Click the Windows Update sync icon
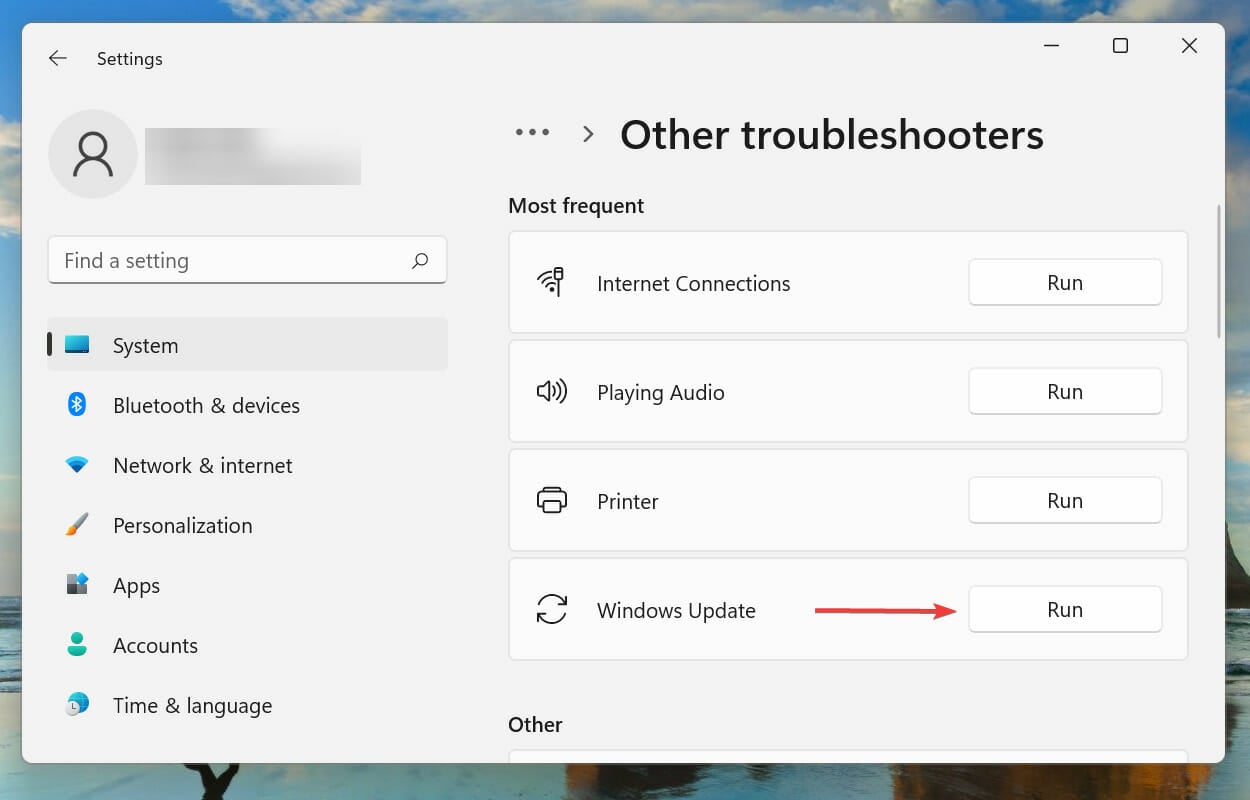Image resolution: width=1250 pixels, height=800 pixels. pos(551,610)
